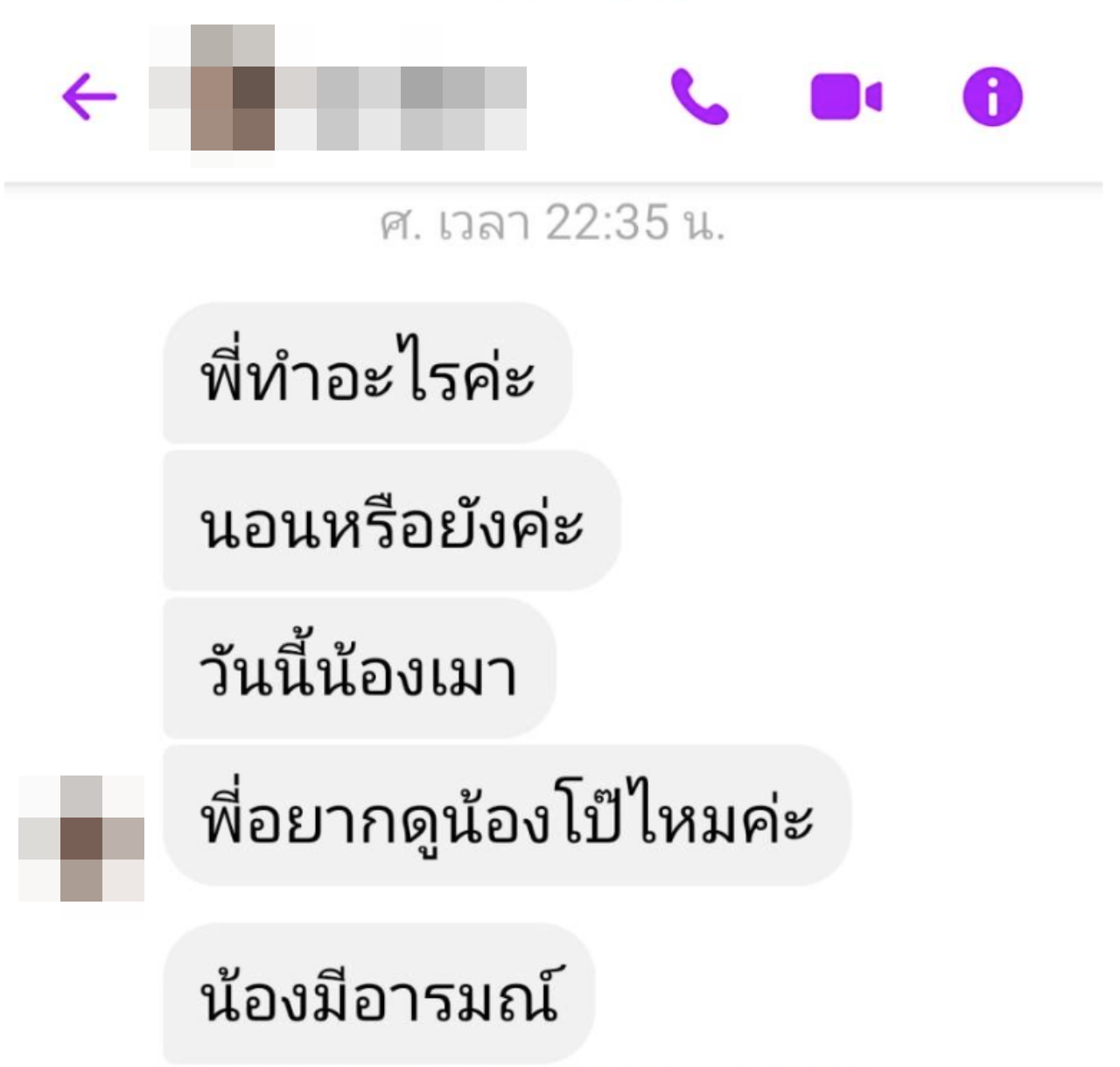Screen dimensions: 1120x1067
Task: Click the purple camcorder icon
Action: point(846,96)
